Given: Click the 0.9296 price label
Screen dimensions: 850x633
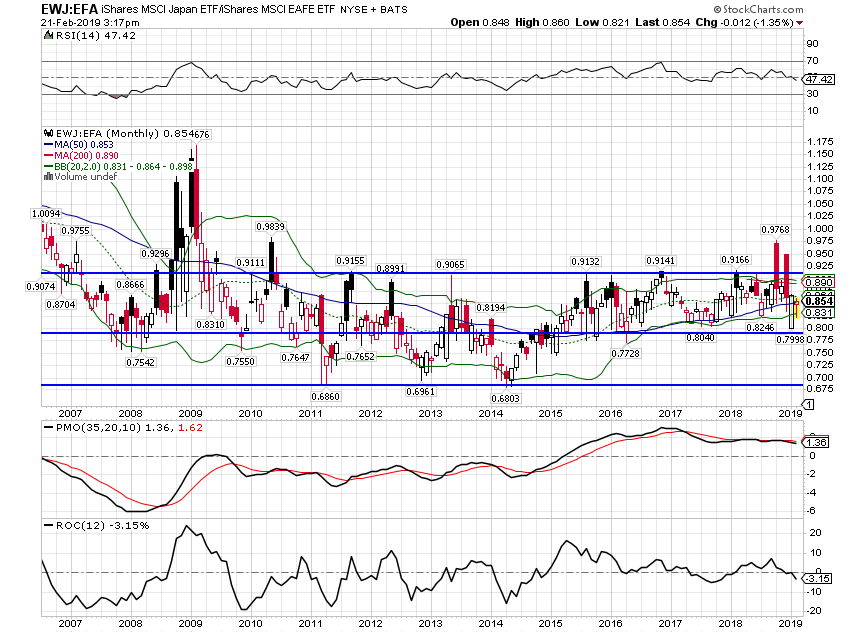Looking at the screenshot, I should (155, 253).
